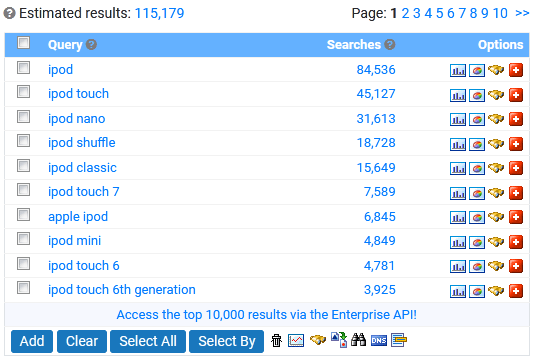The width and height of the screenshot is (534, 360).
Task: Toggle the header select-all checkbox
Action: (x=23, y=43)
